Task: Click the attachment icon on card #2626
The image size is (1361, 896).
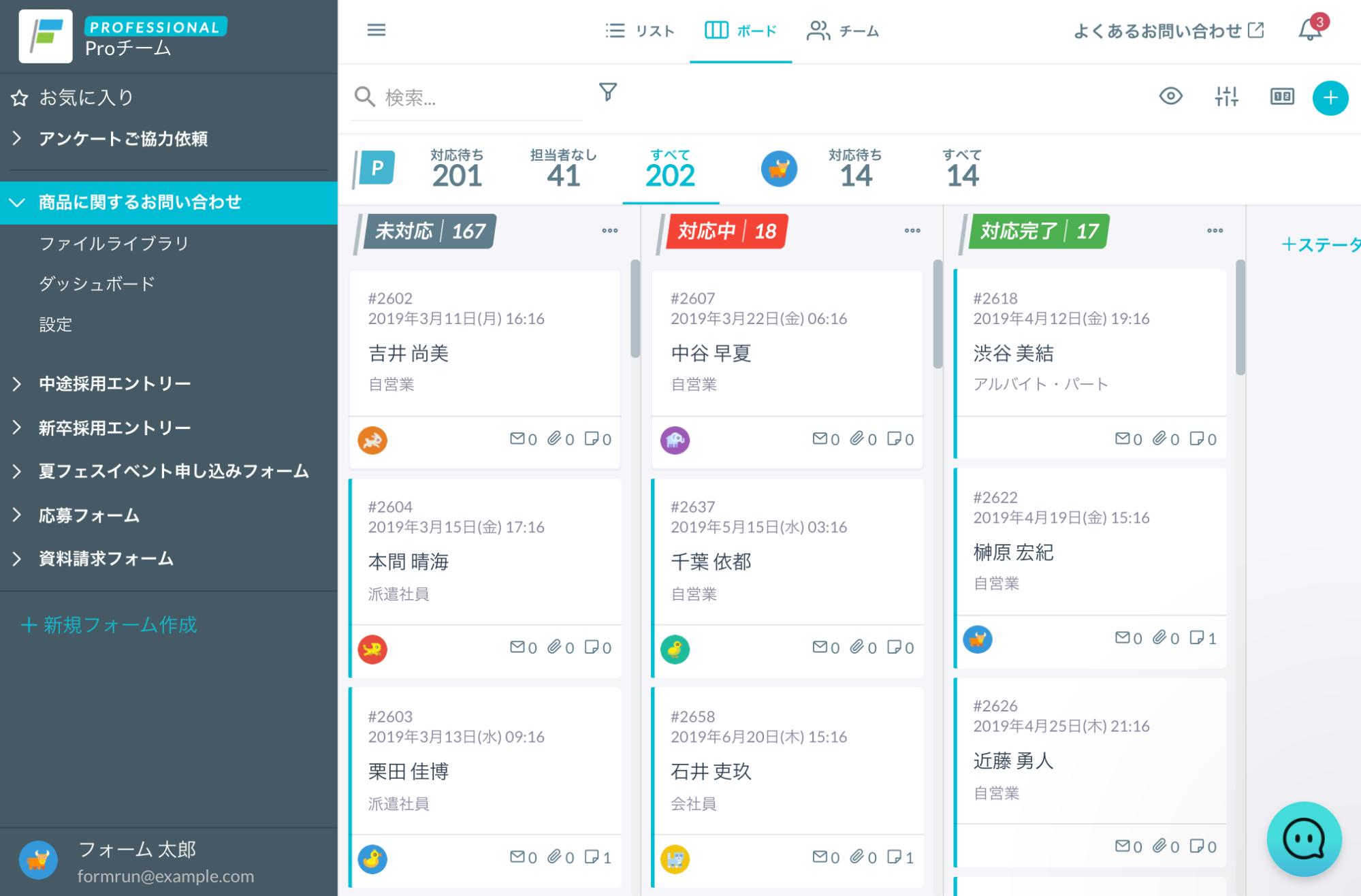Action: [1159, 846]
